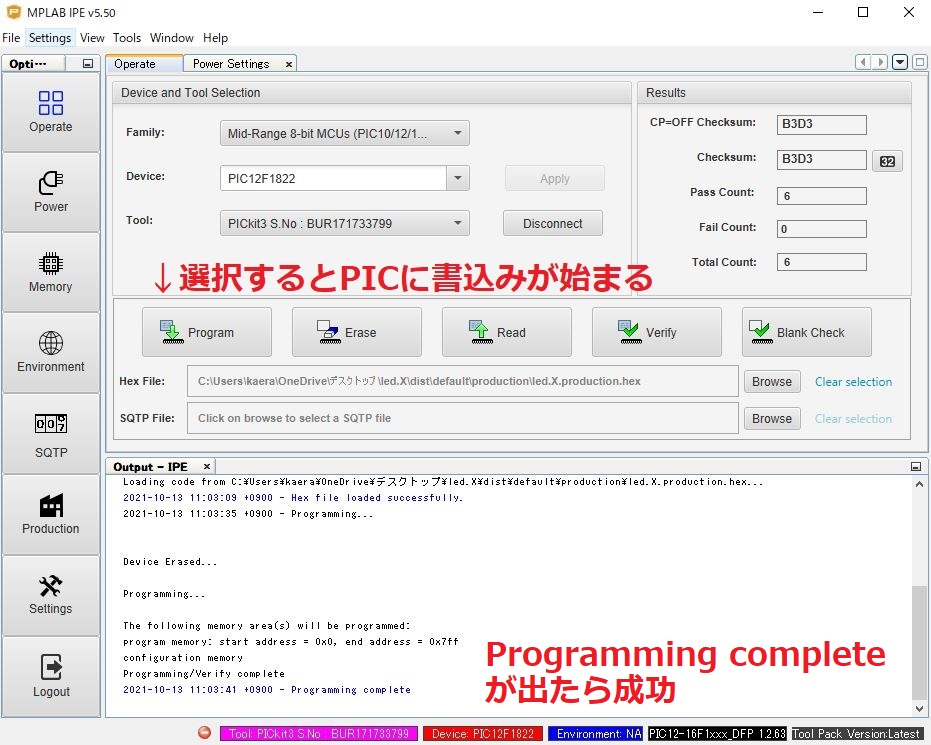The width and height of the screenshot is (931, 745).
Task: Click the Device PIC12F1822 text field
Action: point(333,178)
